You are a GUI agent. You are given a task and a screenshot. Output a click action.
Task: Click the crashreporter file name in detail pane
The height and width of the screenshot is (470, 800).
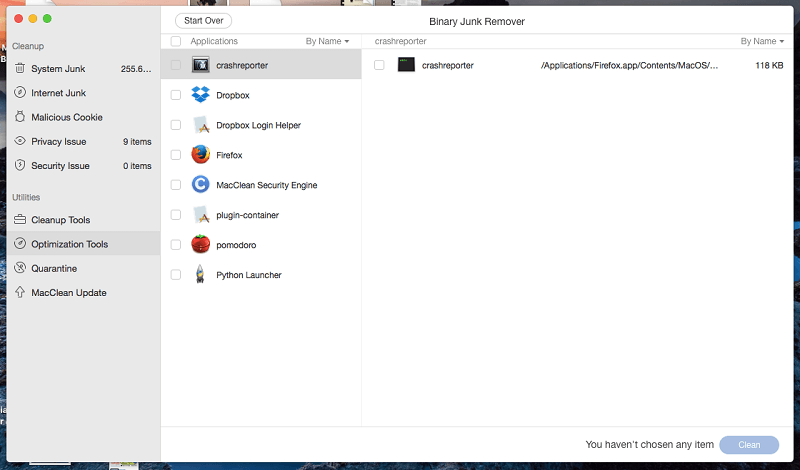point(447,65)
